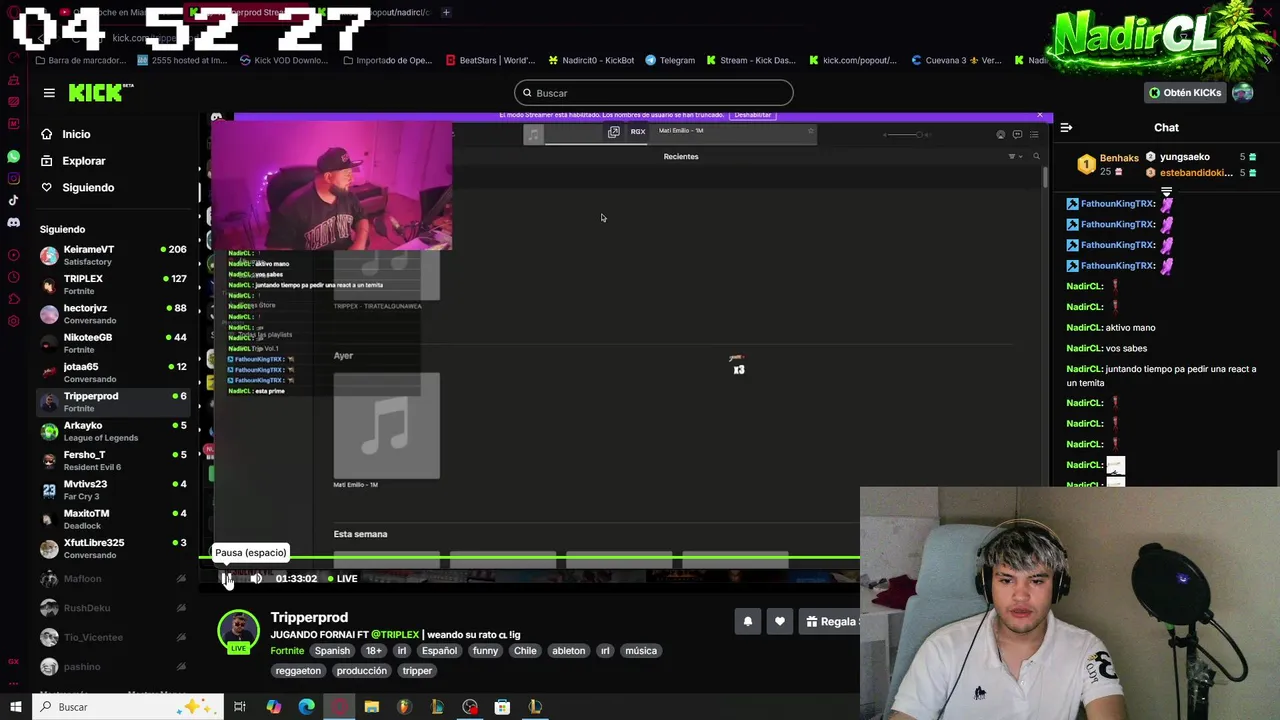Open TRIPLEX channel in following list
This screenshot has height=720, width=1280.
tap(113, 285)
